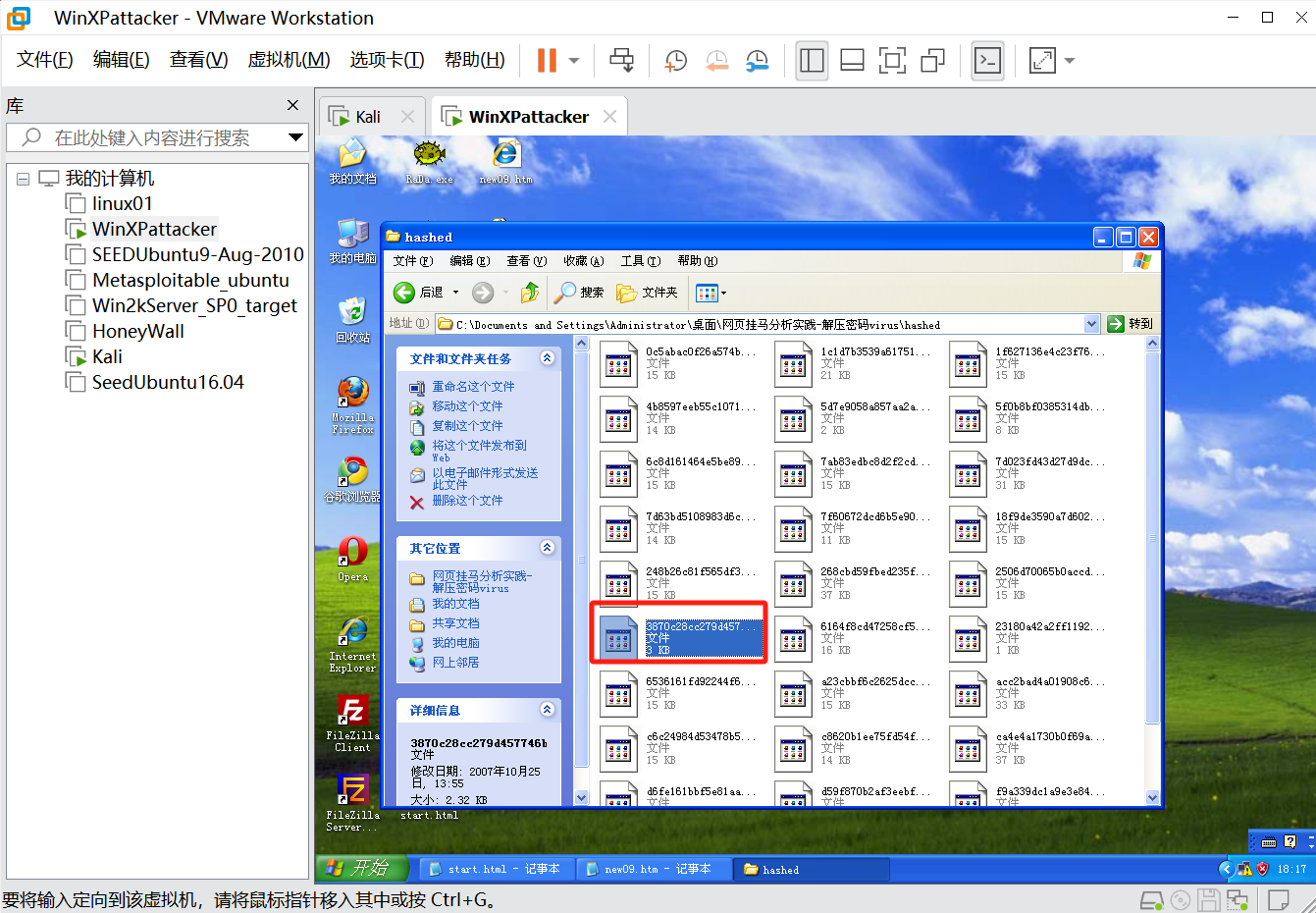Switch to start.html 记事本 taskbar item
The image size is (1316, 913).
(497, 869)
